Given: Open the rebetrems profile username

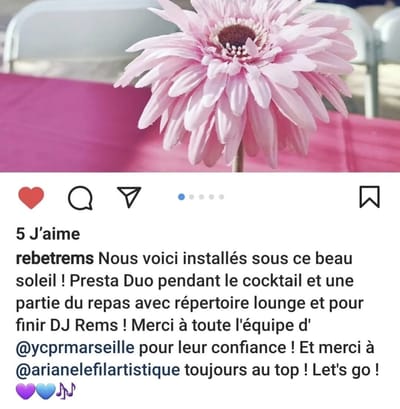Looking at the screenshot, I should 55,258.
